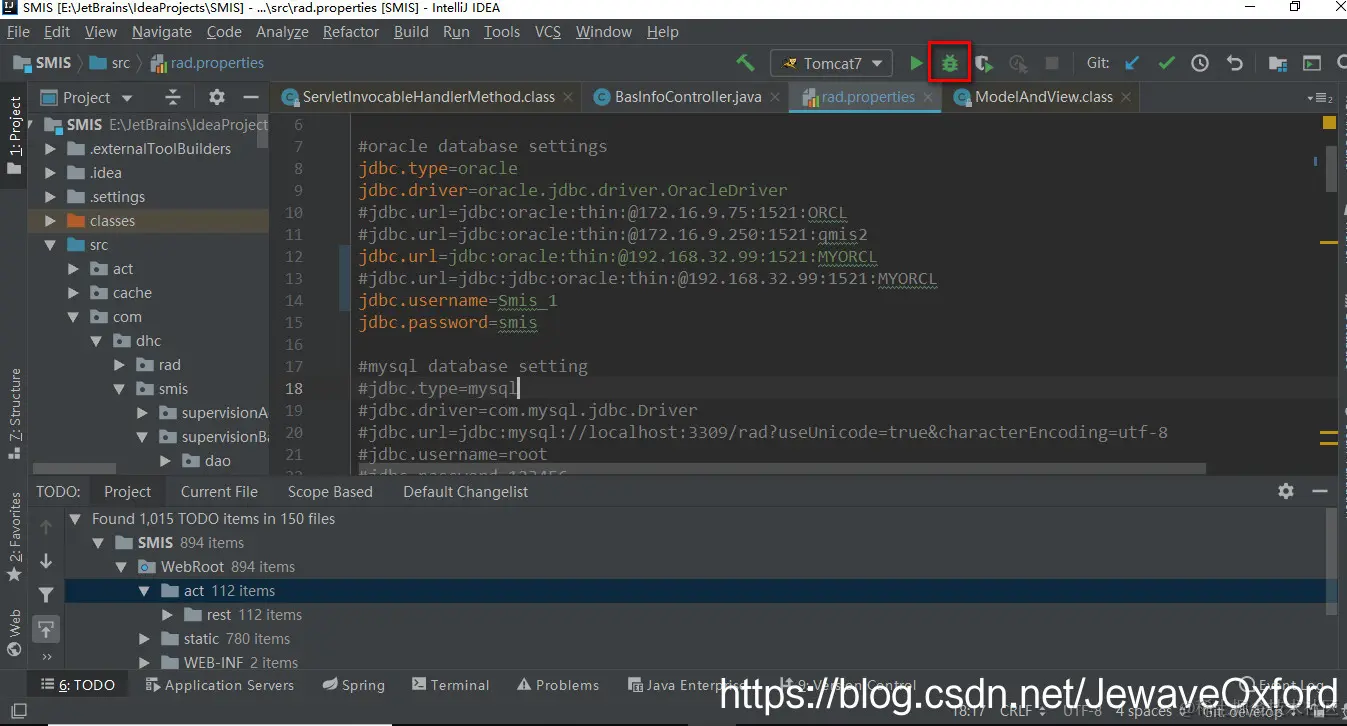
Task: Update project via Git blue arrow
Action: [x=1132, y=63]
